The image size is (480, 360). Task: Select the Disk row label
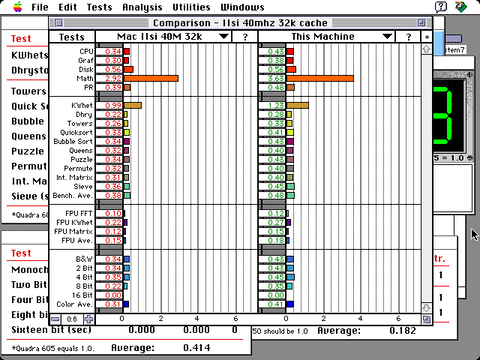click(x=86, y=69)
